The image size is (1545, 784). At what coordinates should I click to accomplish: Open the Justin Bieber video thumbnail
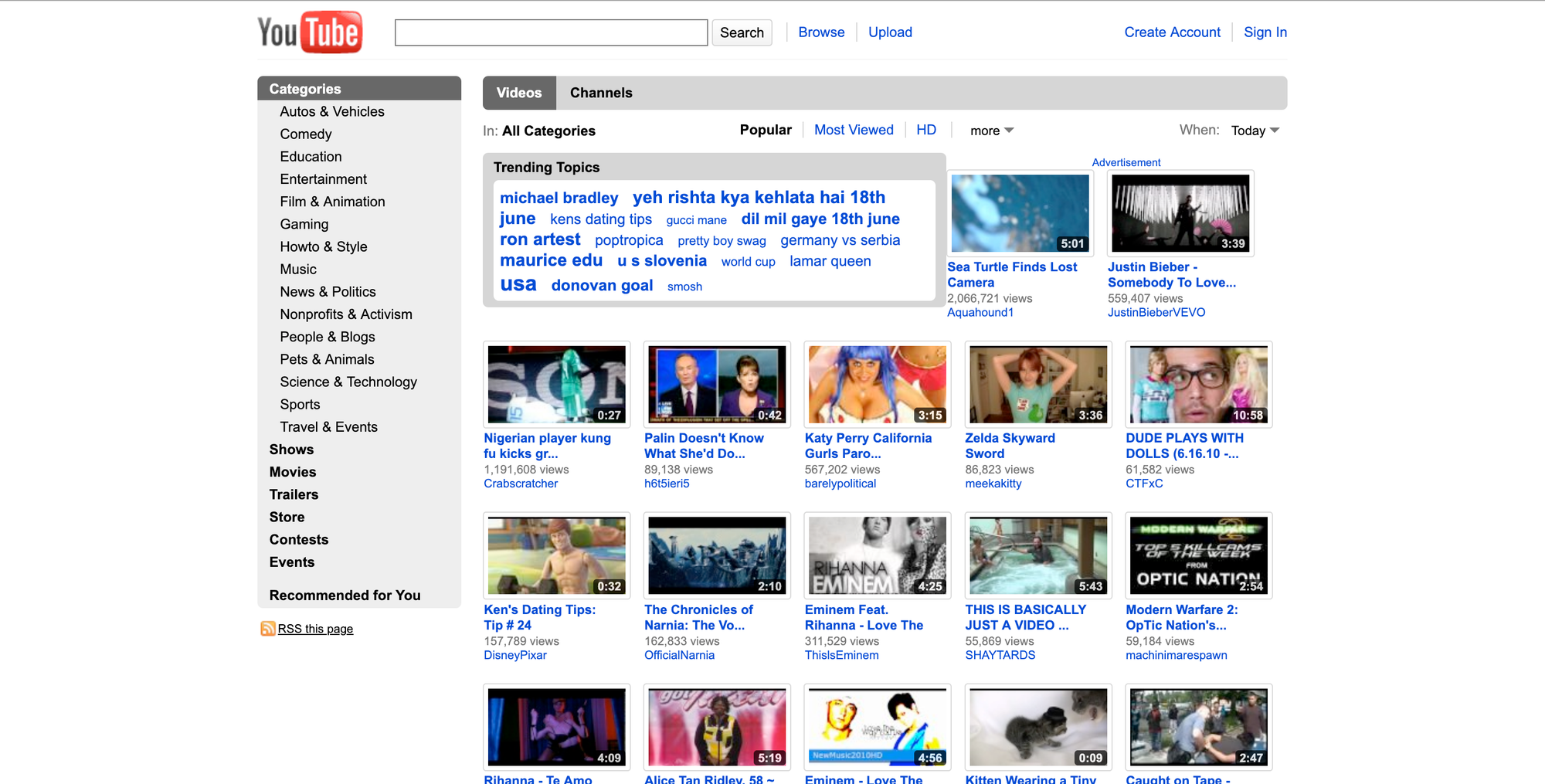[1180, 213]
